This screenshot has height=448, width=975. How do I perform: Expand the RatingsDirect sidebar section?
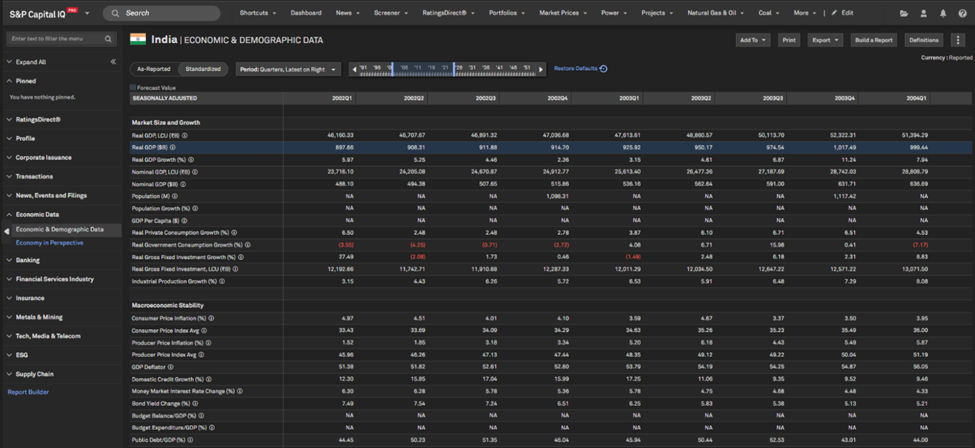coord(39,119)
